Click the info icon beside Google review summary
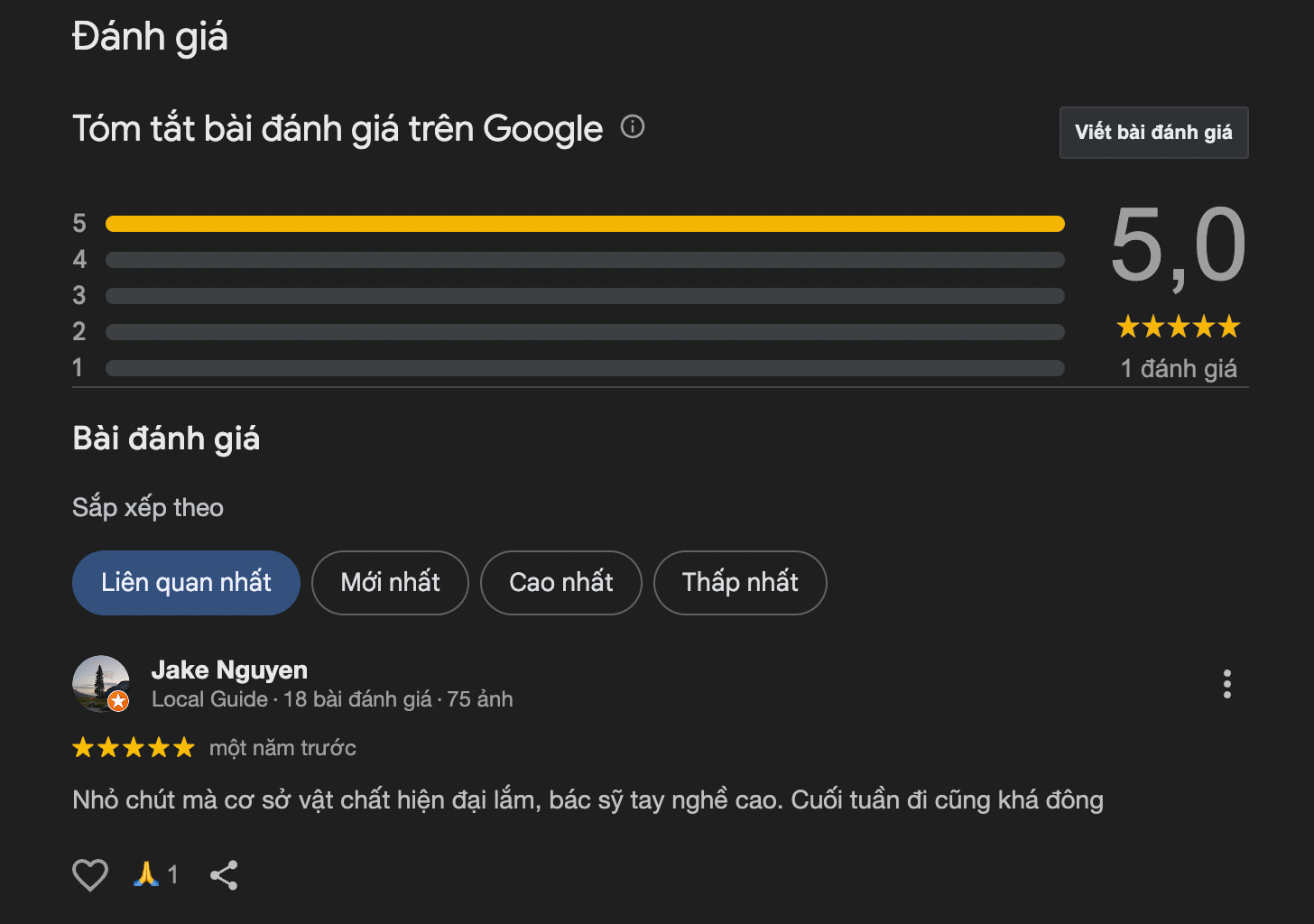 tap(633, 126)
